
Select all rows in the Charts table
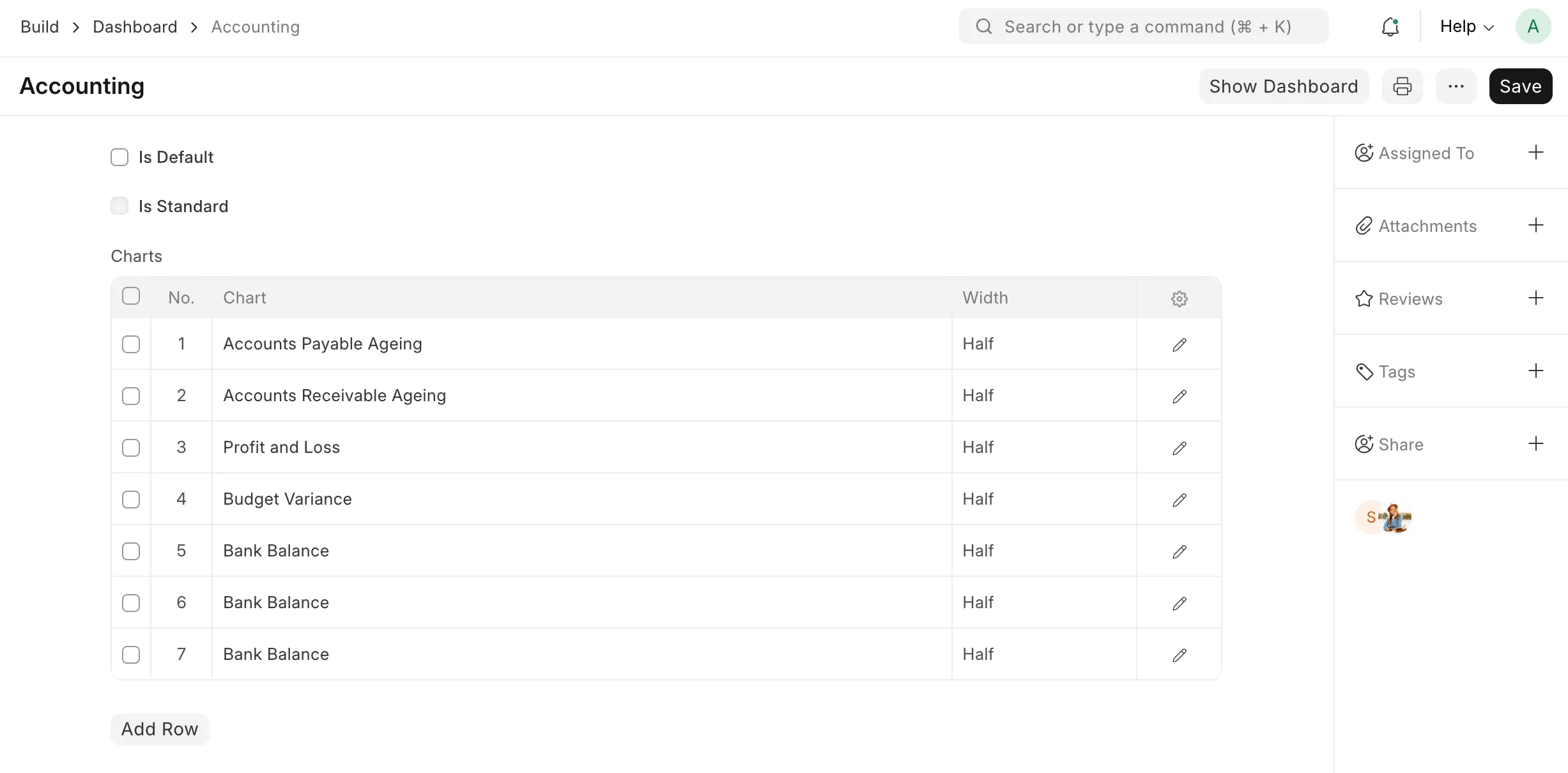pyautogui.click(x=131, y=296)
